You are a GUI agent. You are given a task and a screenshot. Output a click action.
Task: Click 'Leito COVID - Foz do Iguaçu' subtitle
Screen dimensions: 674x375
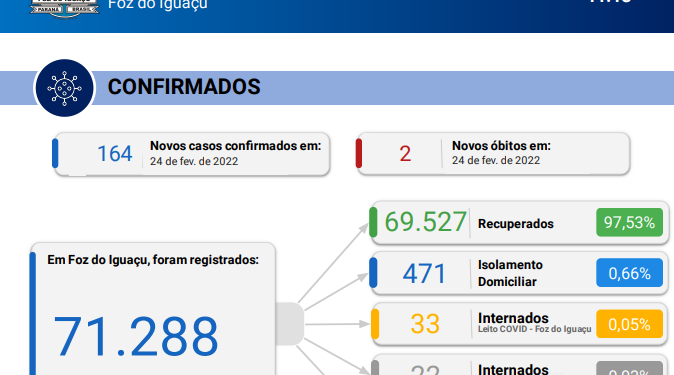coord(535,329)
